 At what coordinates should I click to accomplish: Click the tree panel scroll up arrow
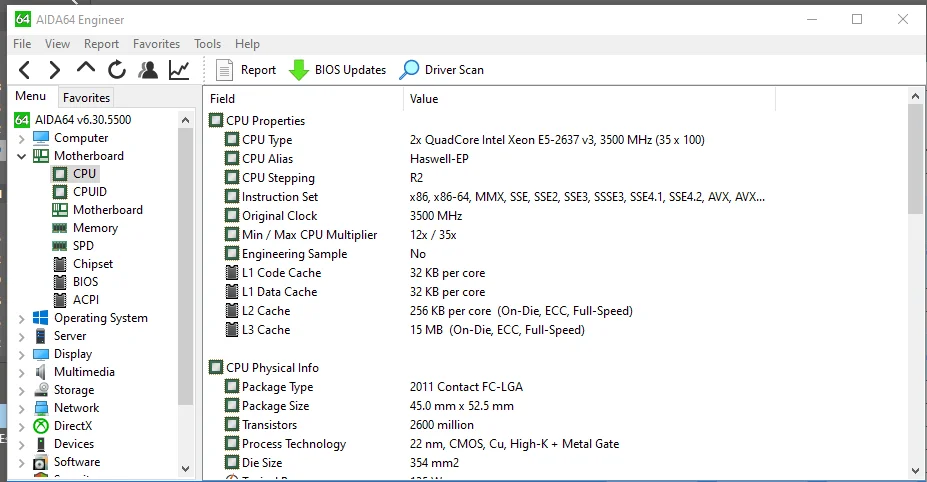click(x=186, y=120)
